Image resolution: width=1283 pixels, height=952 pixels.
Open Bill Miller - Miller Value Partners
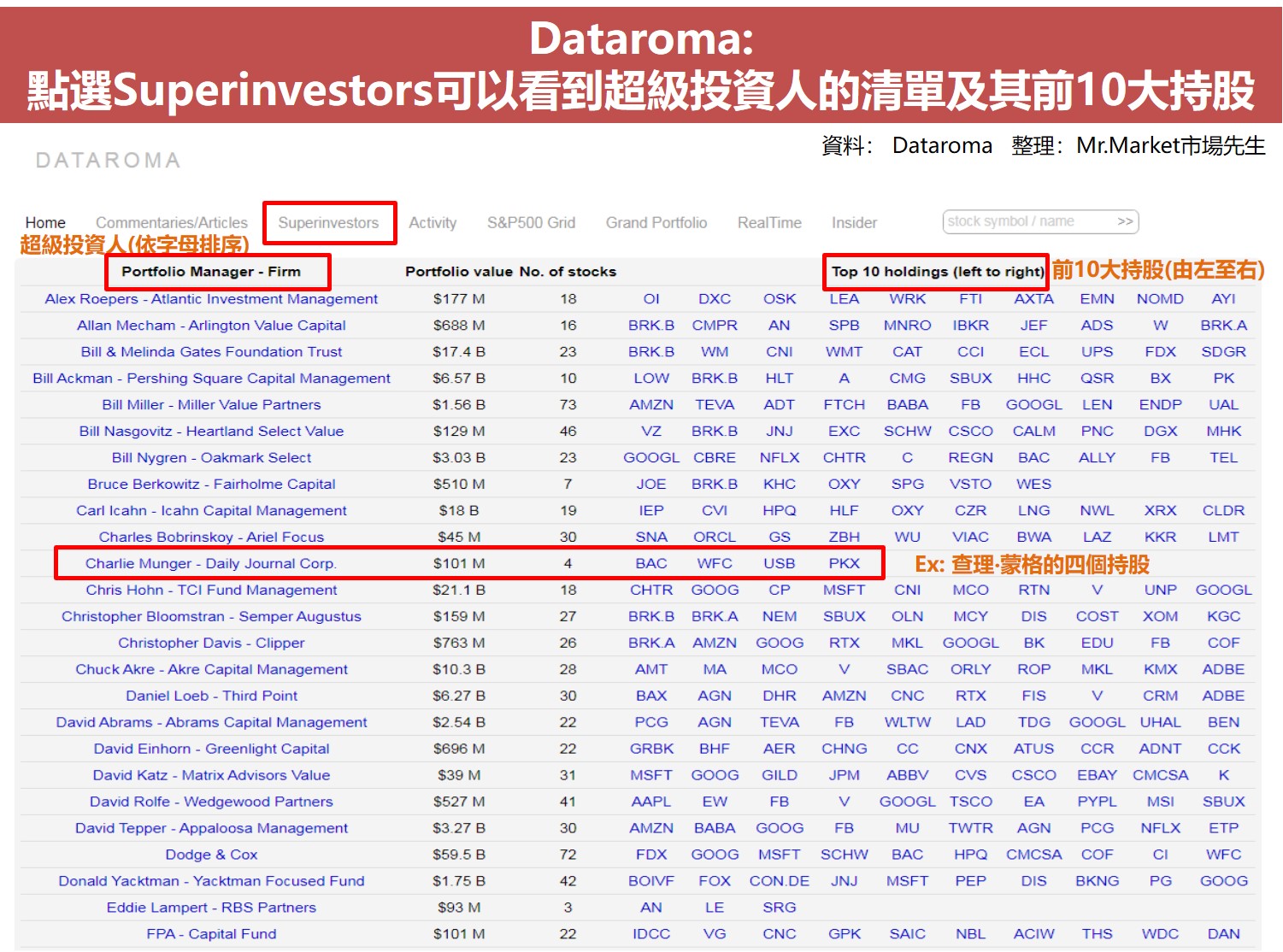211,404
